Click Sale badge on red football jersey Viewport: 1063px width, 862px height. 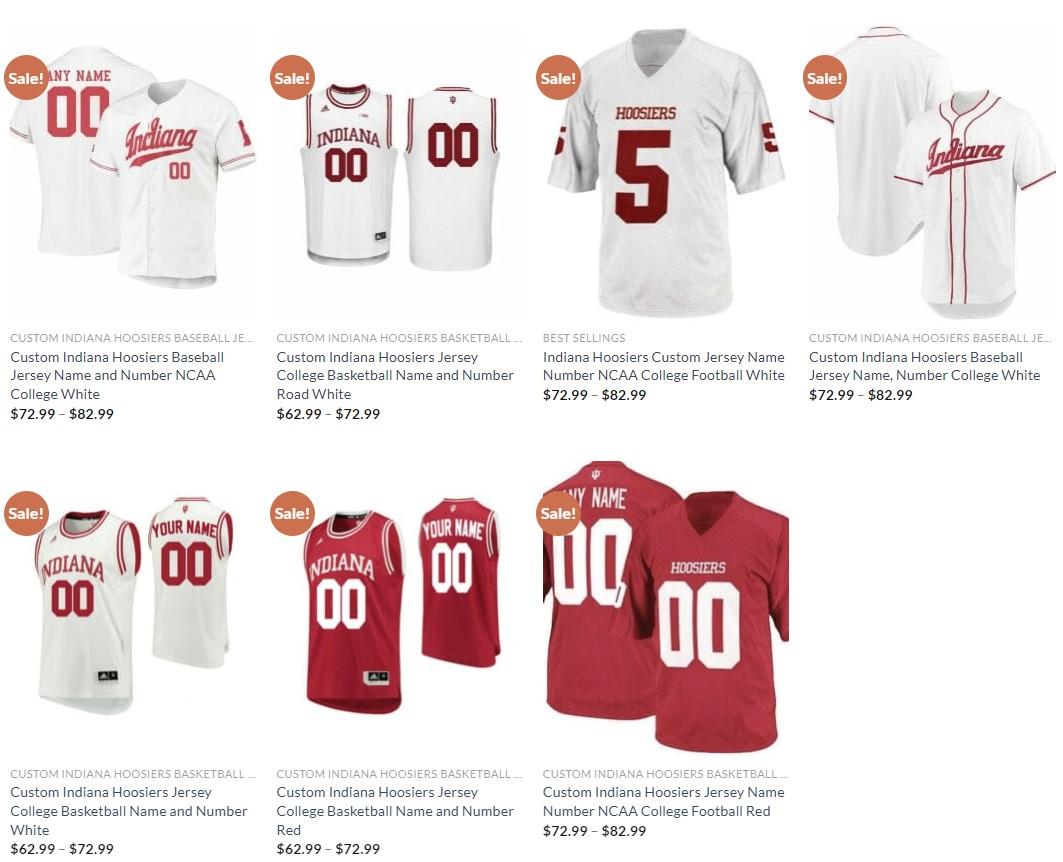pyautogui.click(x=558, y=513)
